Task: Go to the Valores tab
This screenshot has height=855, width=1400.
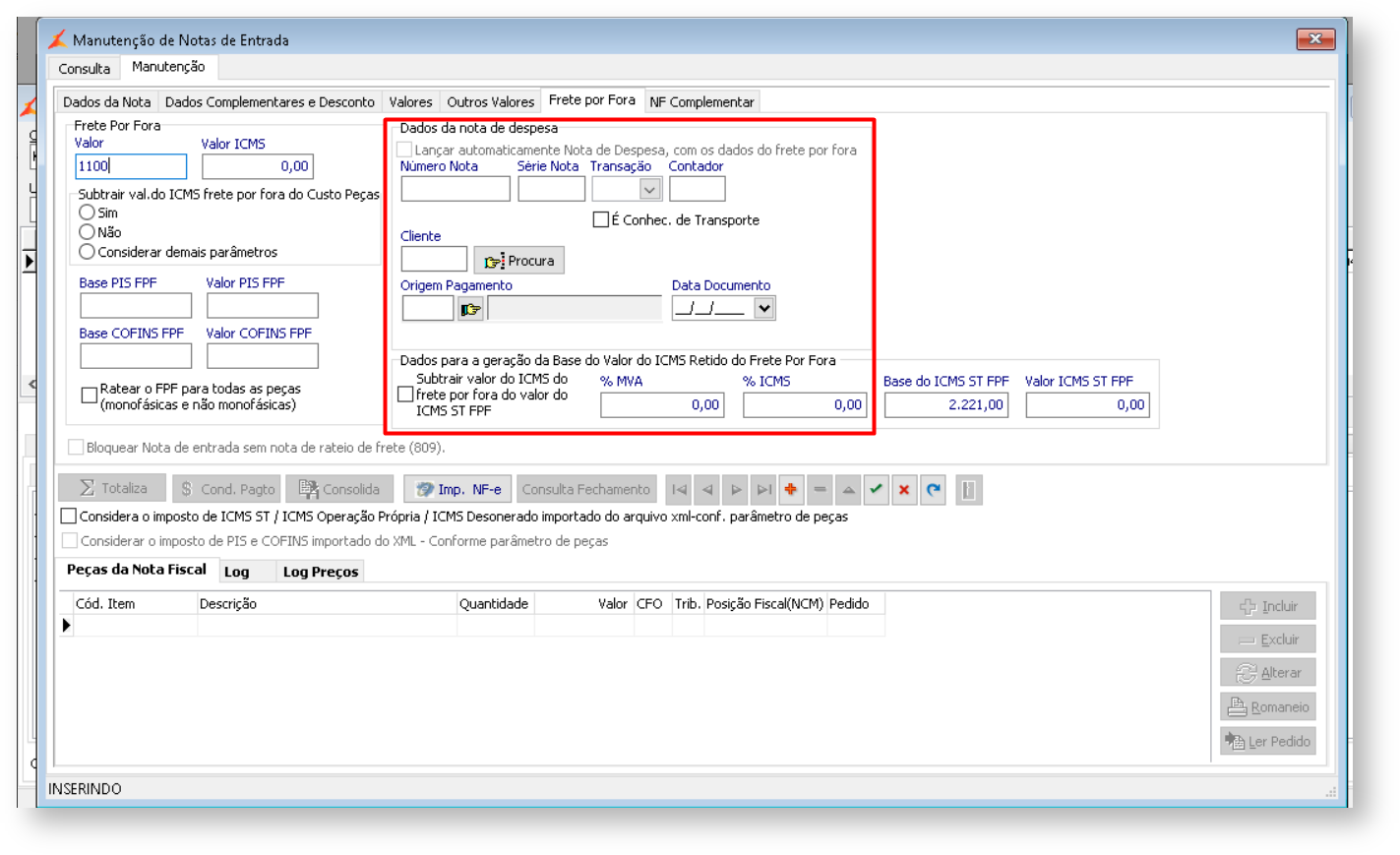Action: click(x=410, y=102)
